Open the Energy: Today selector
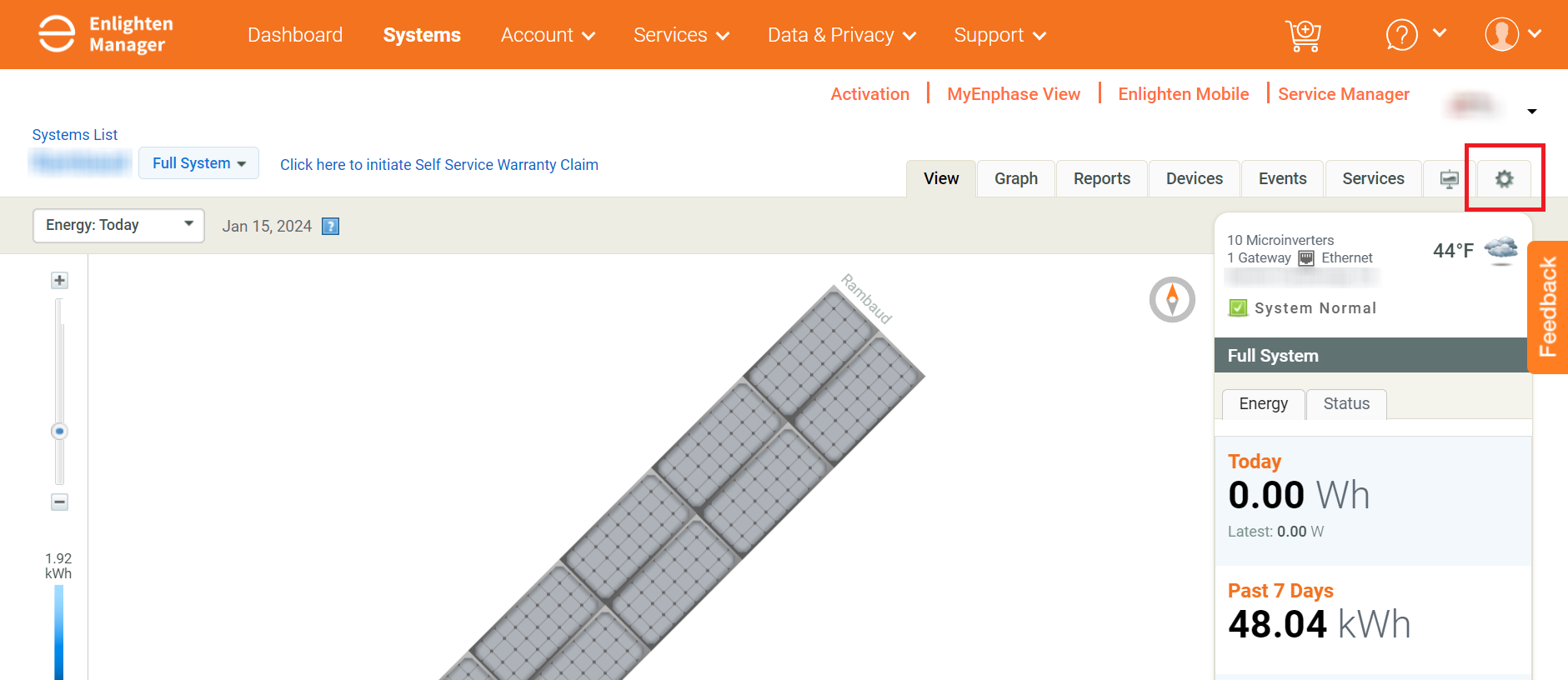This screenshot has height=680, width=1568. coord(118,225)
